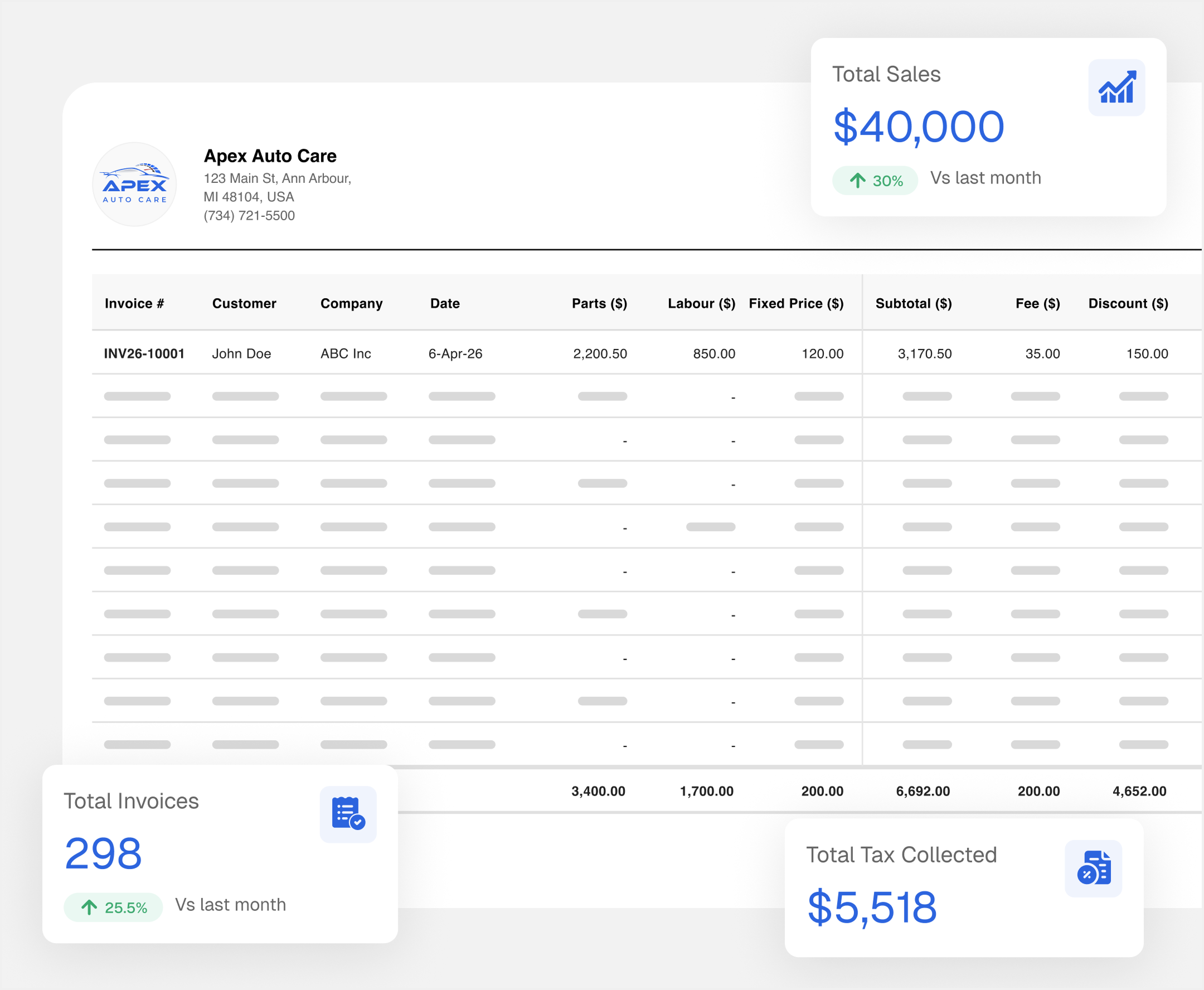This screenshot has height=990, width=1204.
Task: Click the Total Invoices clipboard icon
Action: 348,814
